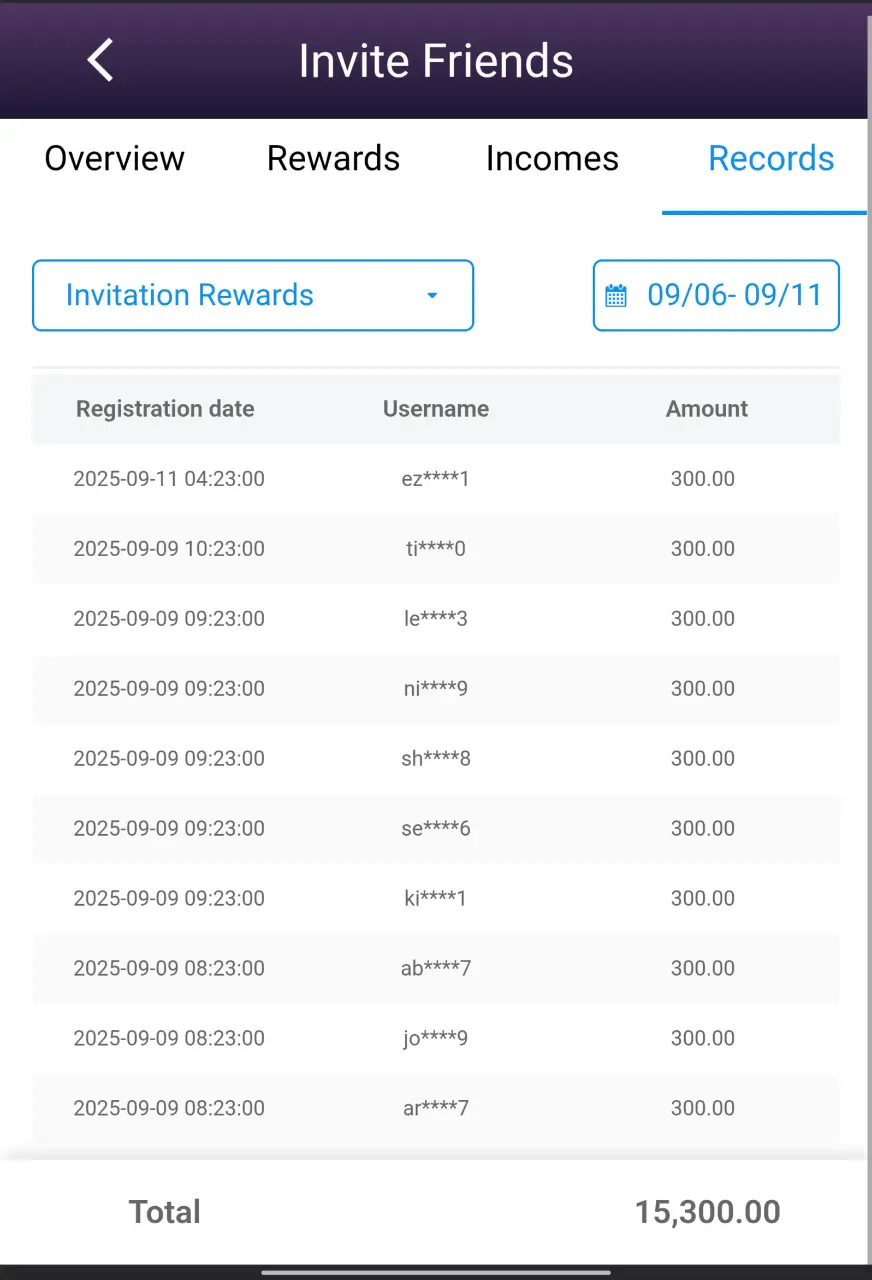
Task: Click the 300.00 amount for ez****1
Action: pyautogui.click(x=703, y=479)
